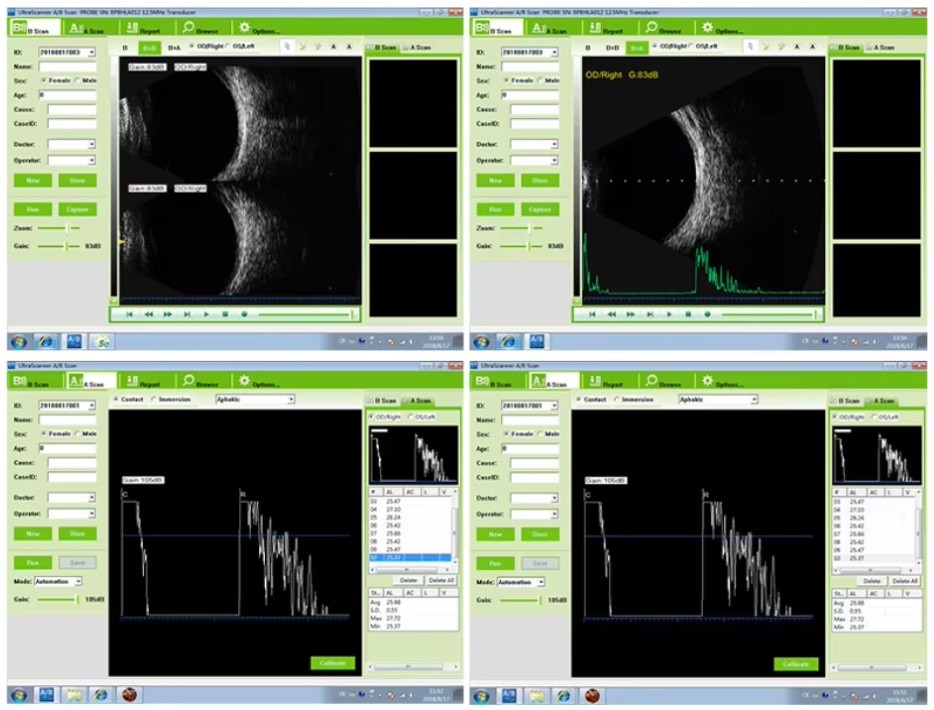Click Calibrate in row-10-selected A Scan window
The image size is (934, 710).
coord(332,663)
